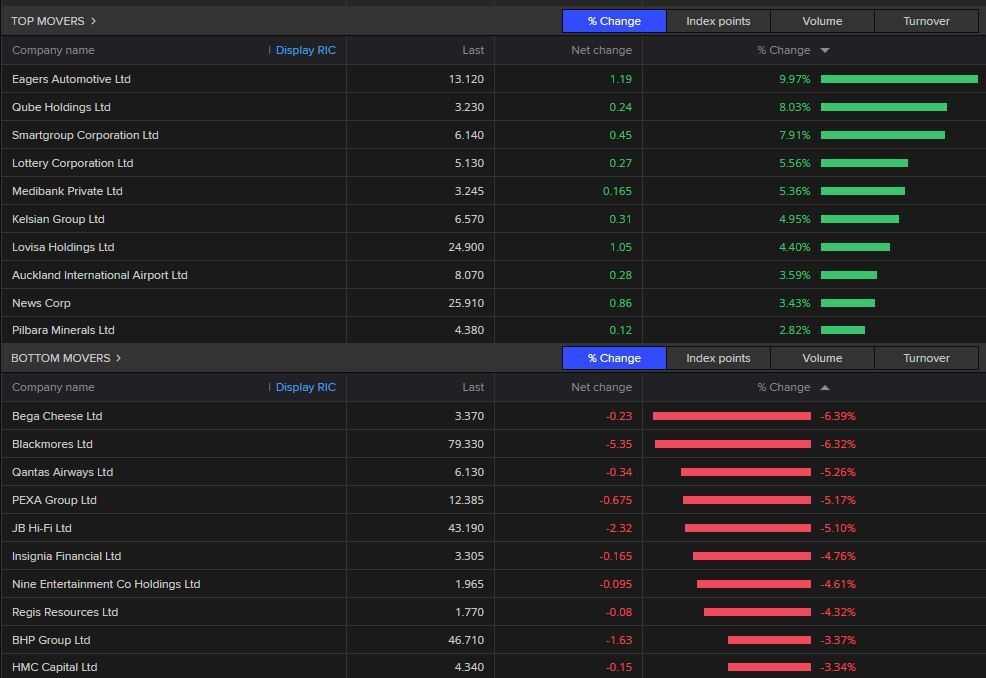Screen dimensions: 986x678
Task: Select Insignia Financial Ltd
Action: tap(67, 556)
